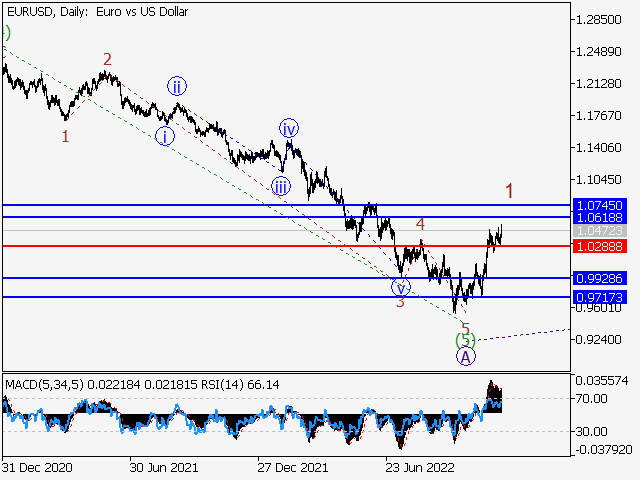This screenshot has width=640, height=480.
Task: Select the 1.06188 blue price level label
Action: pos(600,217)
